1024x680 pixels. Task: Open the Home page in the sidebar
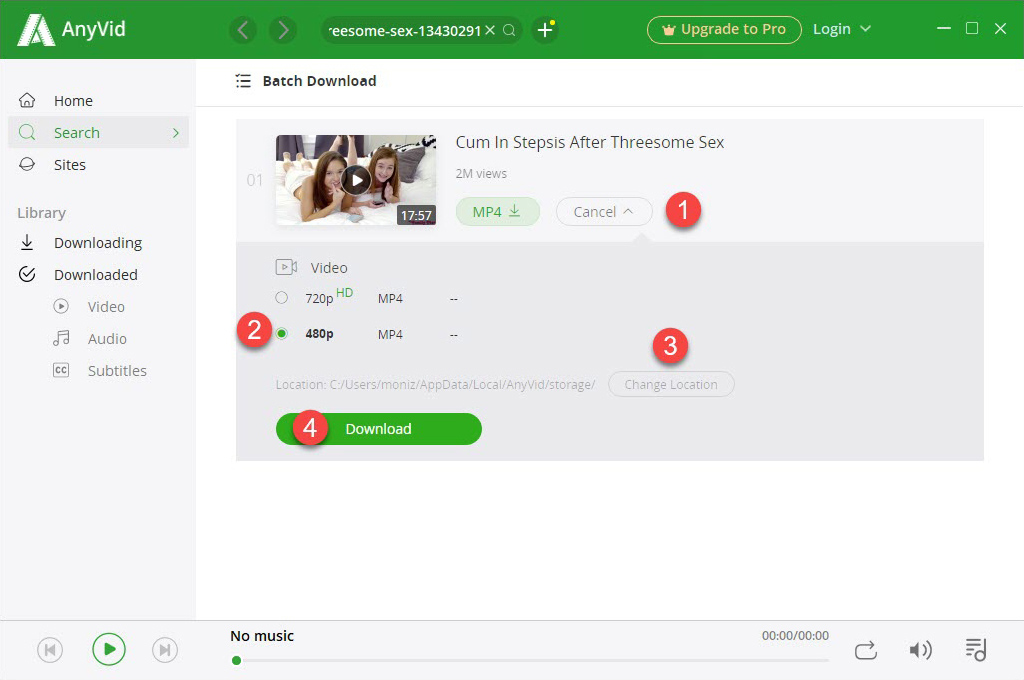coord(99,101)
